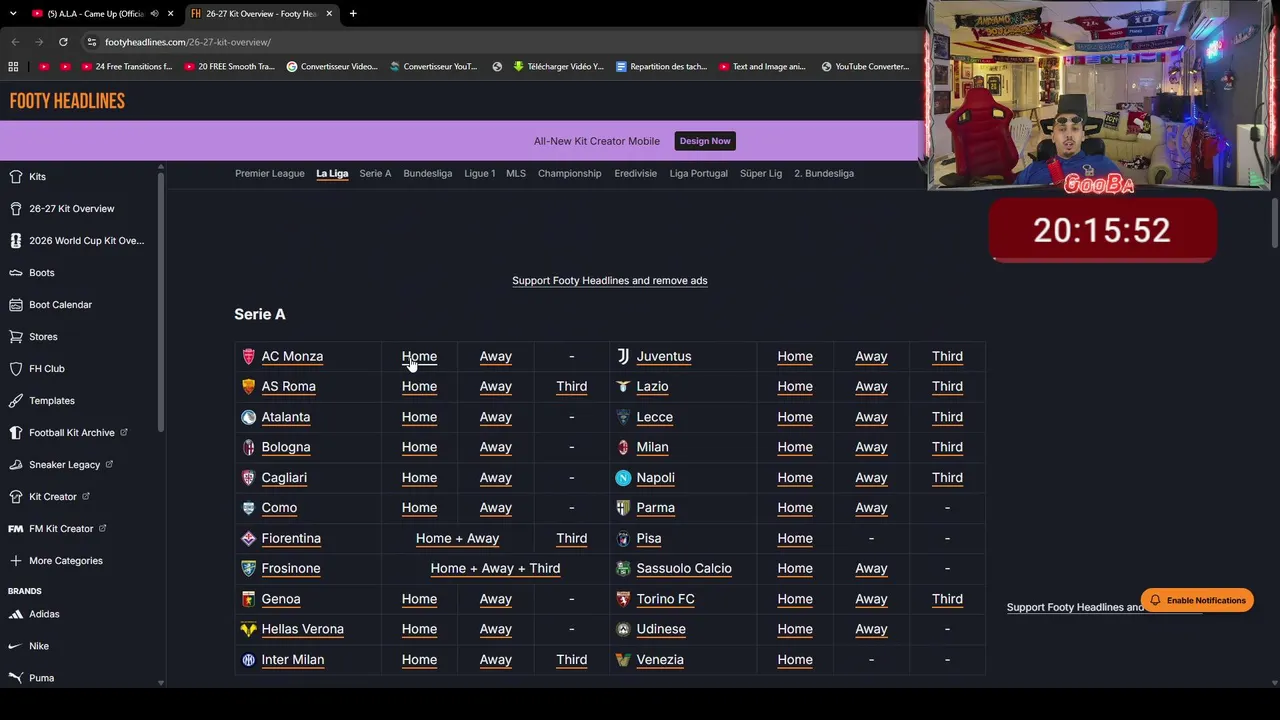Click the Torino FC club crest
1280x720 pixels.
coord(623,599)
